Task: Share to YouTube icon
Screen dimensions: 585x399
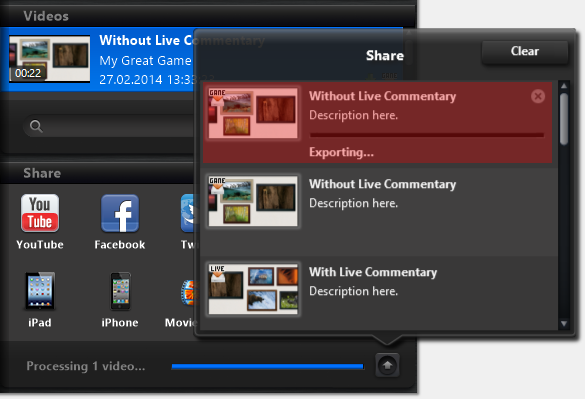Action: (x=40, y=213)
